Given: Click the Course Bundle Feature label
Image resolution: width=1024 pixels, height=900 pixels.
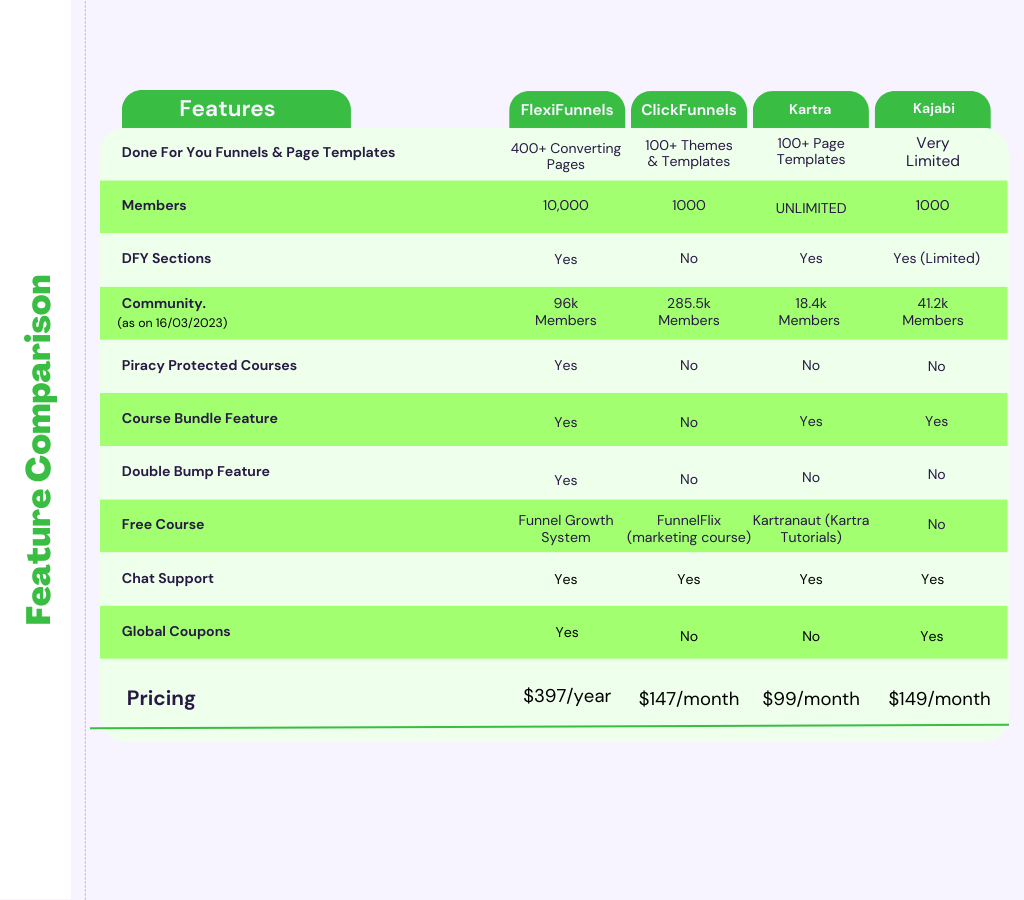Looking at the screenshot, I should pos(200,418).
